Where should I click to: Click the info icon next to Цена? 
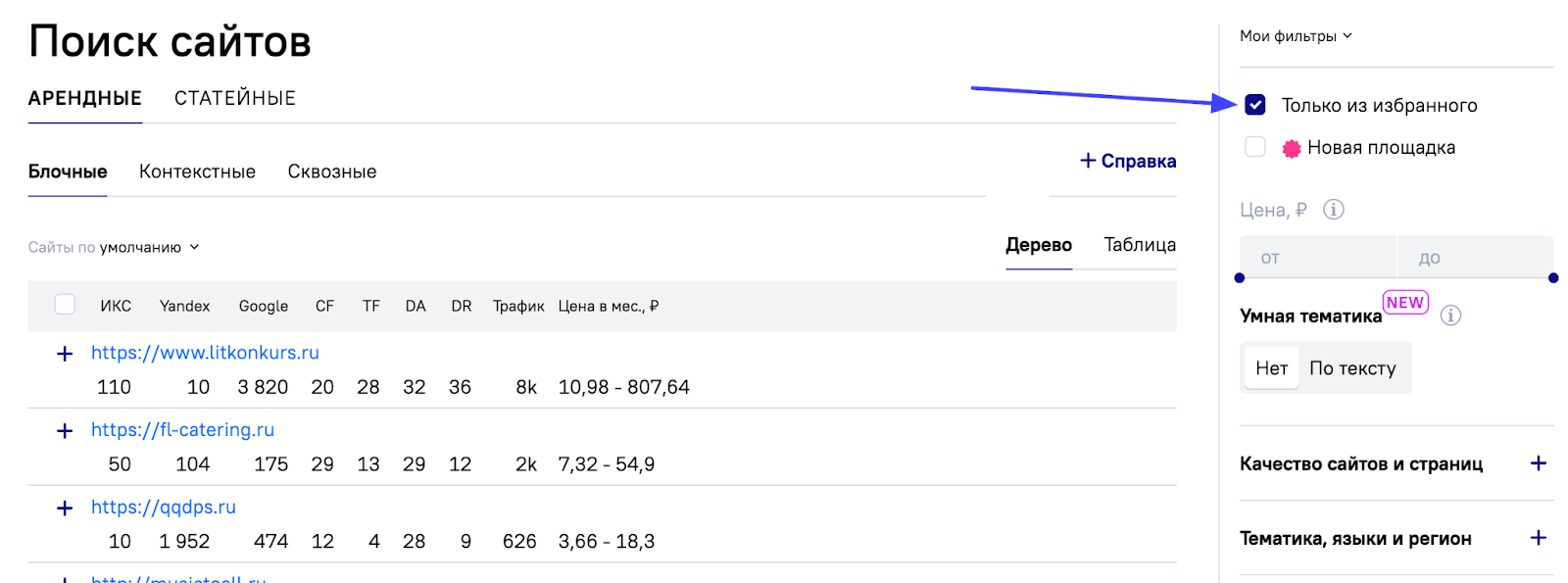(1333, 210)
